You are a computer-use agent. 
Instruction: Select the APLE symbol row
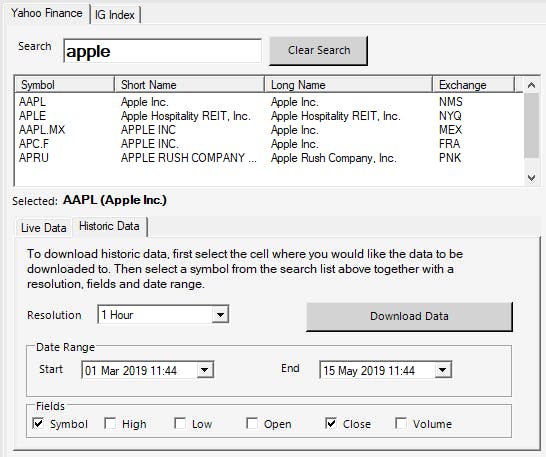(32, 116)
